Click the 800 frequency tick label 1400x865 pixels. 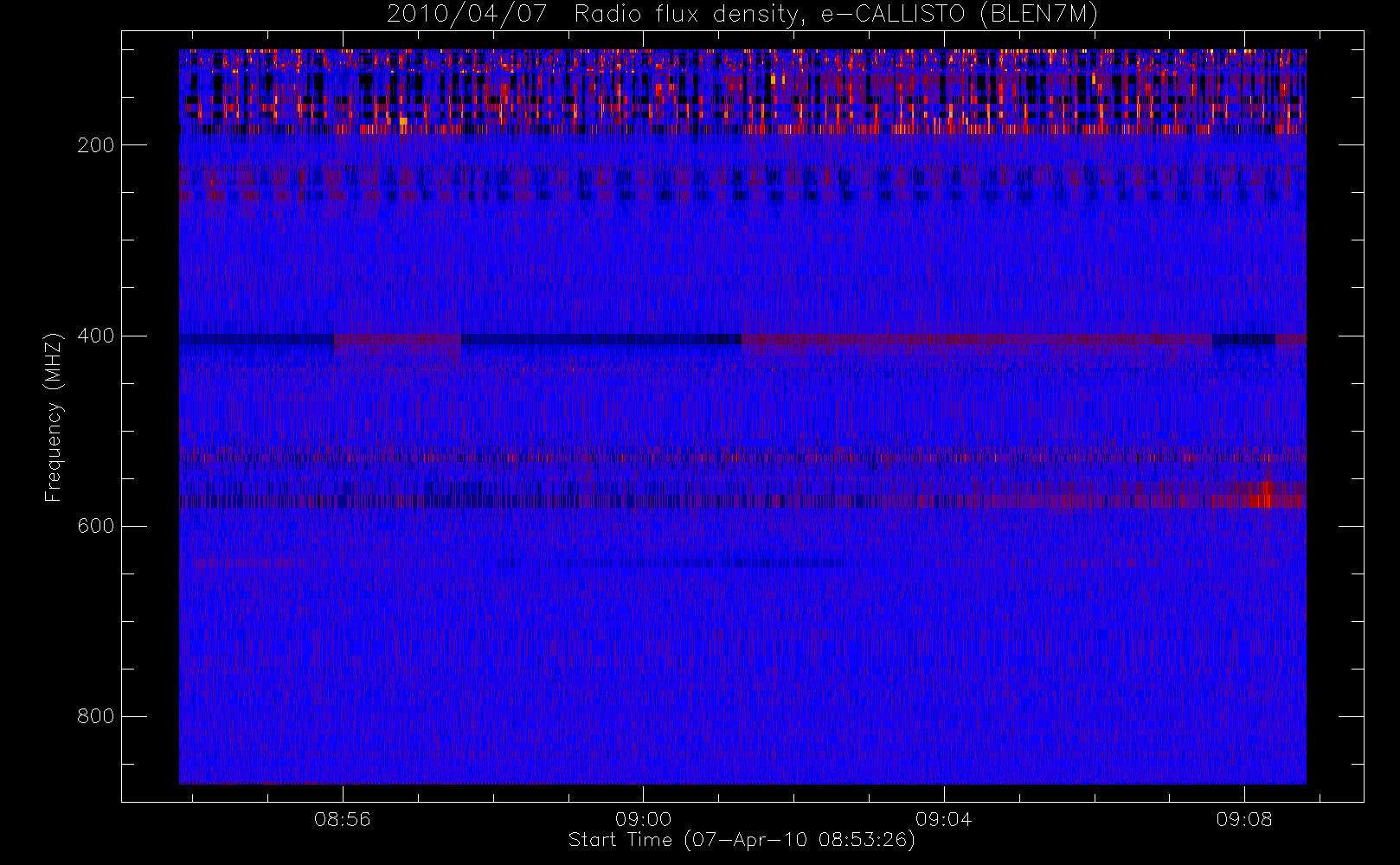(x=96, y=716)
